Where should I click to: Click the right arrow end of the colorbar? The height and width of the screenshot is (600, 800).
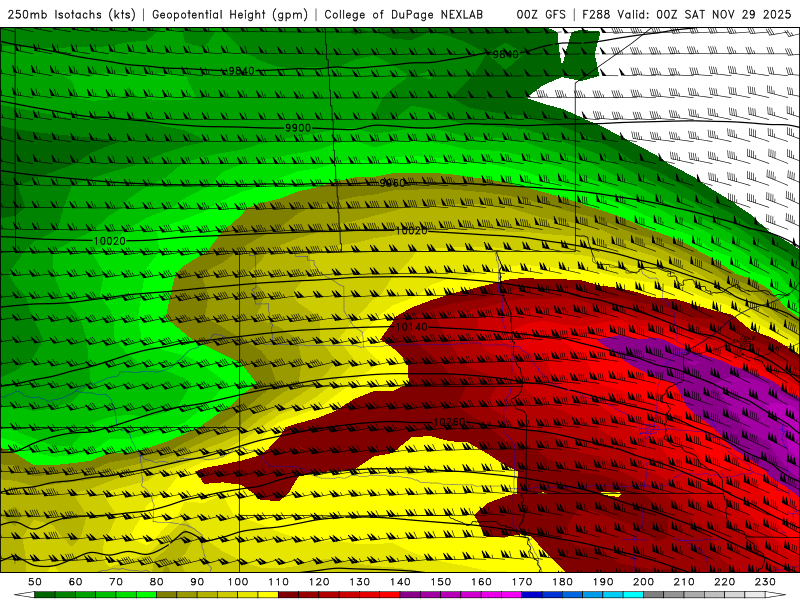coord(776,595)
